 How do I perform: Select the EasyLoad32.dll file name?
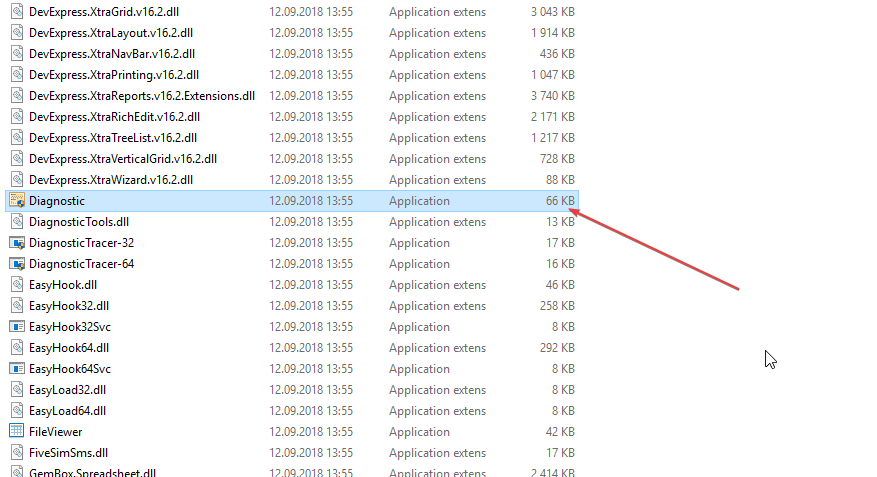click(68, 390)
